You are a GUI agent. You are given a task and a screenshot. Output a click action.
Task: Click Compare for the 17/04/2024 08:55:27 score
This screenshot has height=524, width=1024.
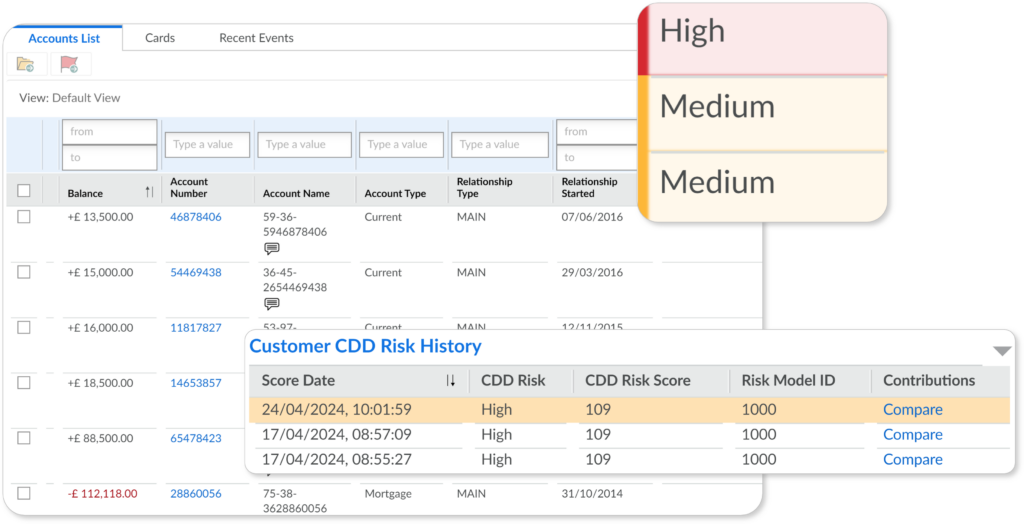click(x=912, y=459)
